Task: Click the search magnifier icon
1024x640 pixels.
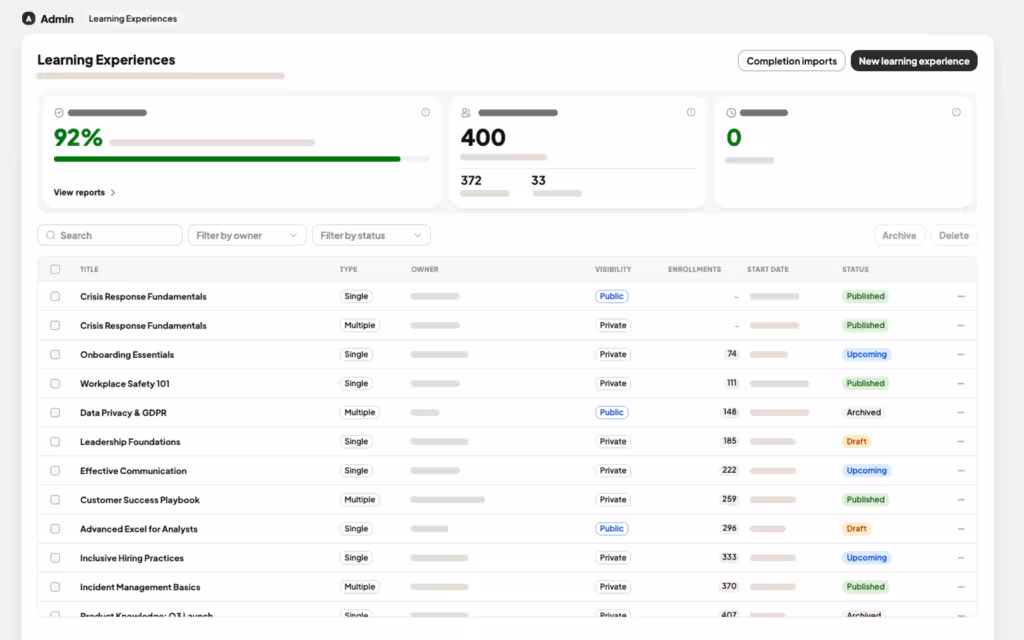Action: [50, 235]
